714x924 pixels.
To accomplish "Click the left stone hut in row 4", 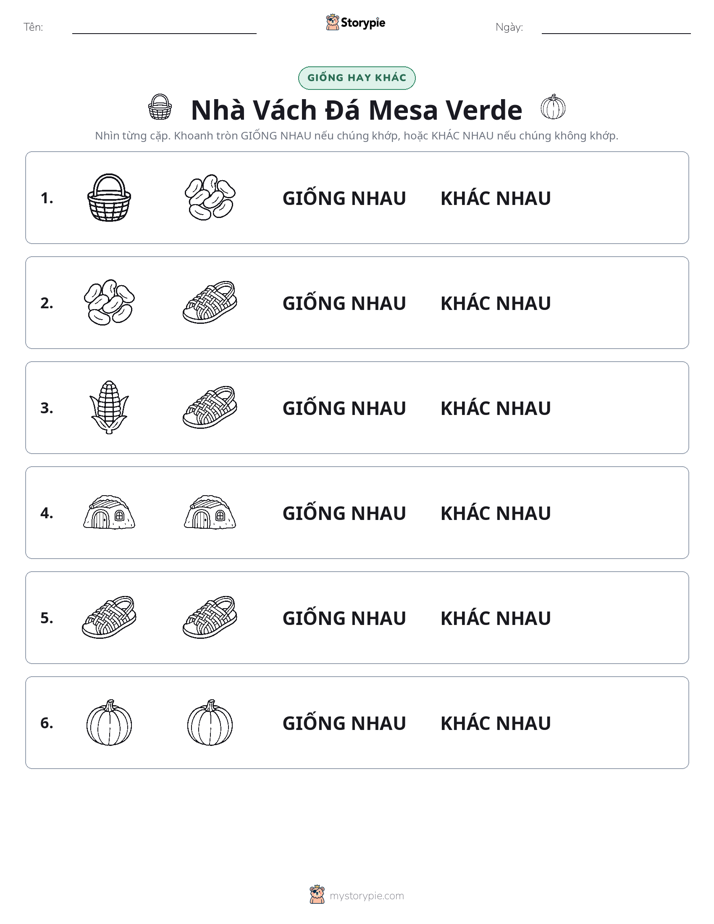I will [x=109, y=512].
